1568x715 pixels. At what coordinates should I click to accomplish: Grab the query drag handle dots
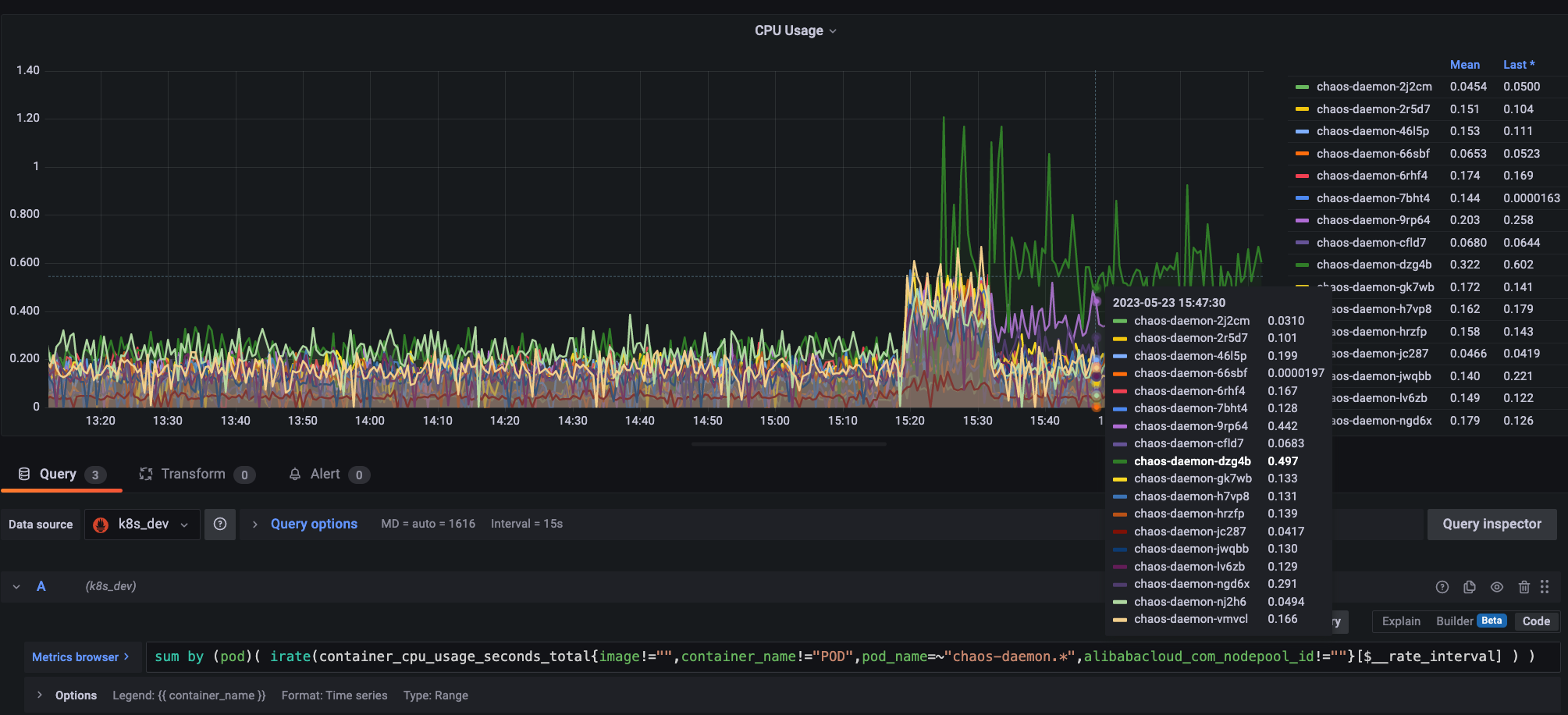pos(1545,587)
